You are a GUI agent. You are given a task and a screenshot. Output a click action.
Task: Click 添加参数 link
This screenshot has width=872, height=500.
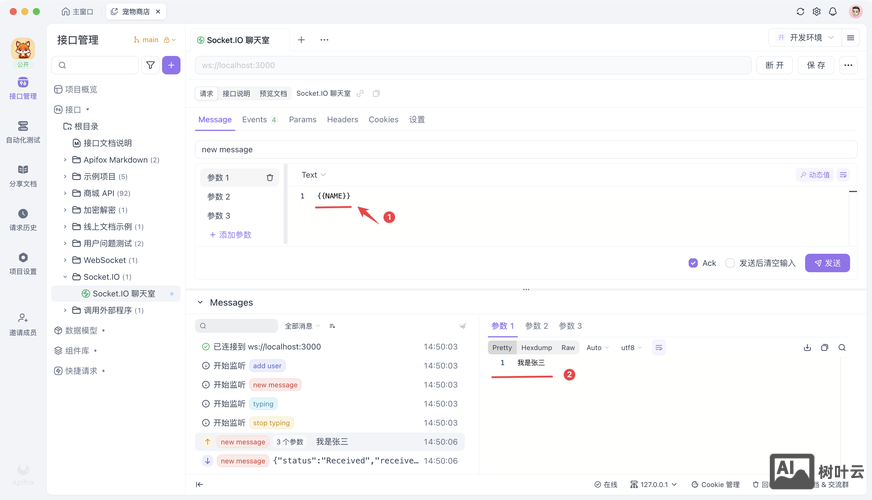(230, 235)
